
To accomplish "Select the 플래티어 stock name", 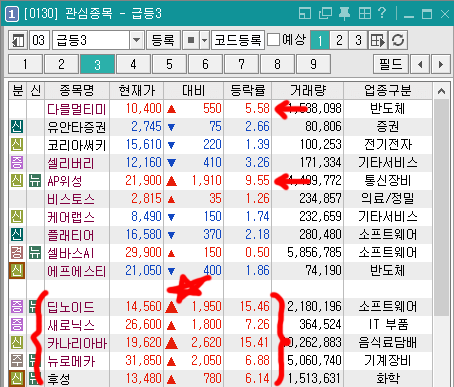I will tap(71, 235).
